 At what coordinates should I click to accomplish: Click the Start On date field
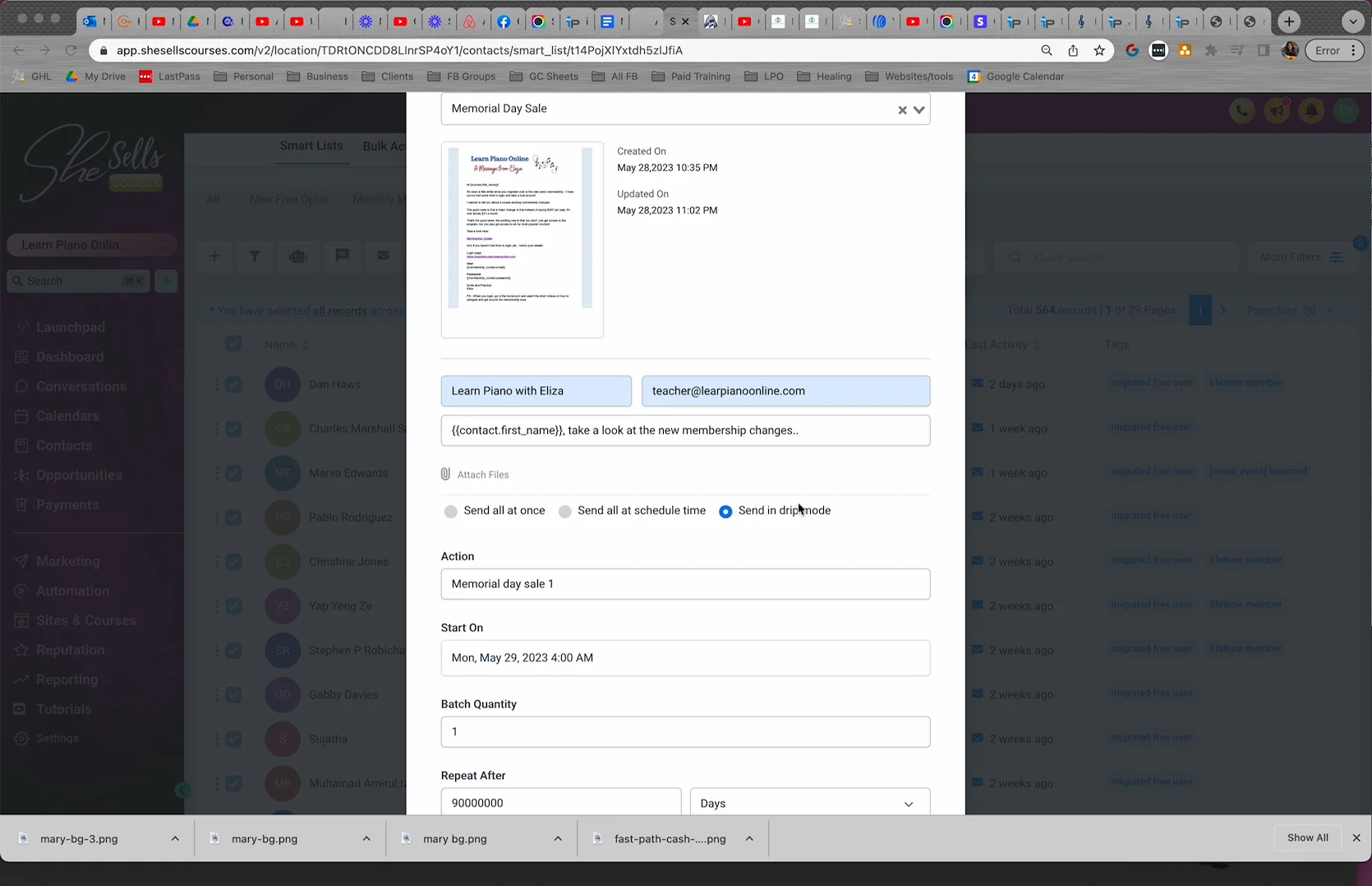click(x=685, y=658)
